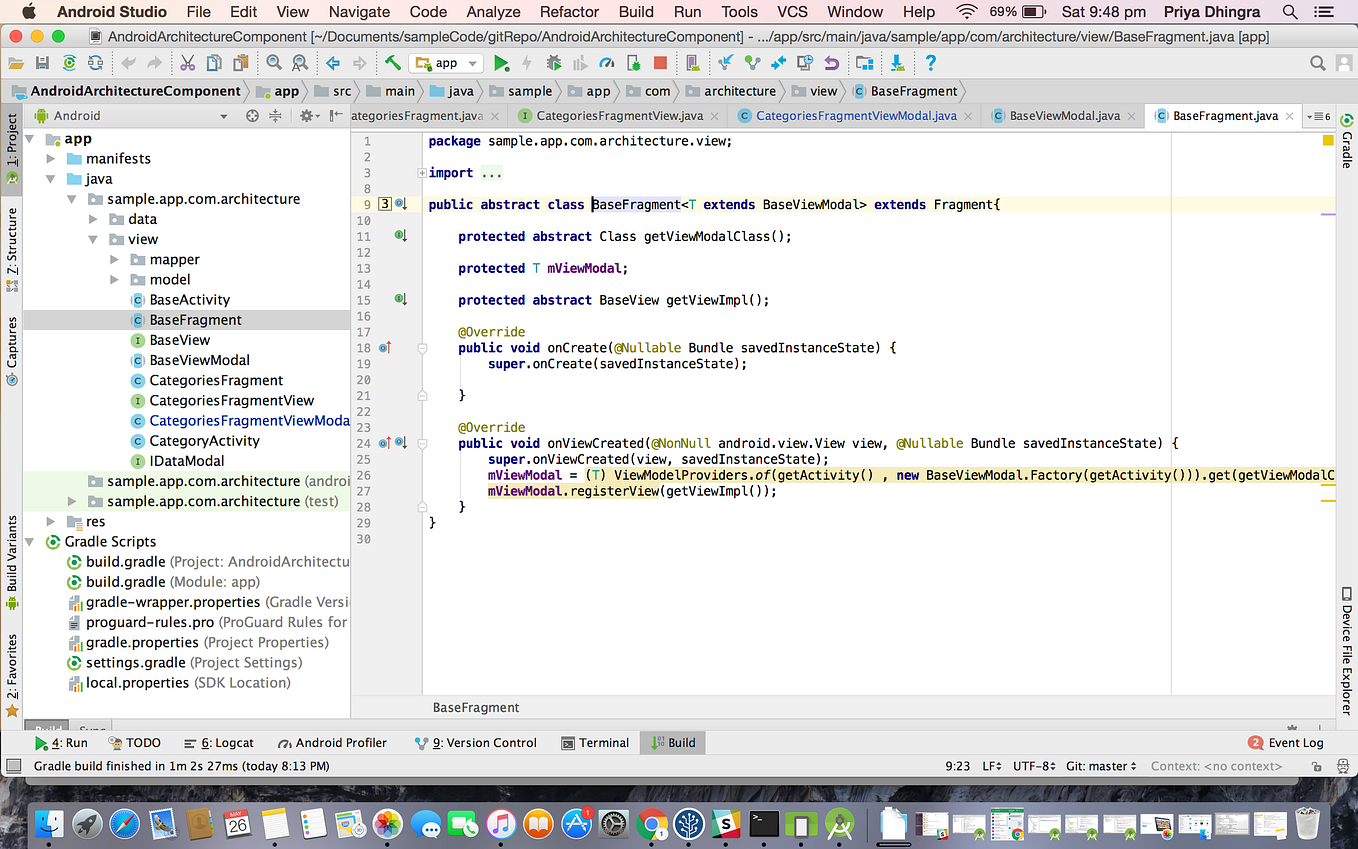
Task: Select CategoryActivity in the project tree
Action: (x=204, y=441)
